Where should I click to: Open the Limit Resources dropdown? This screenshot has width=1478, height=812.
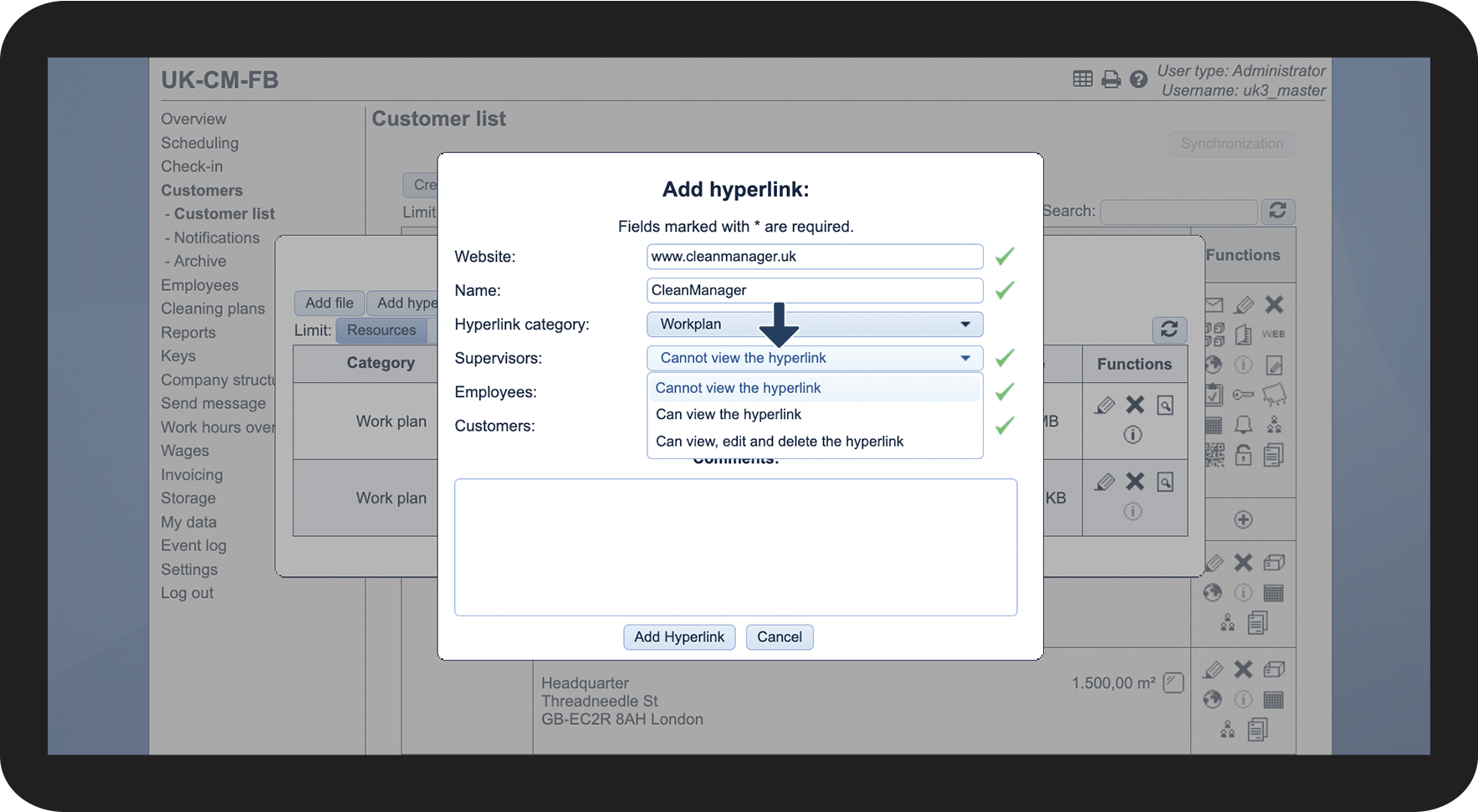click(383, 330)
